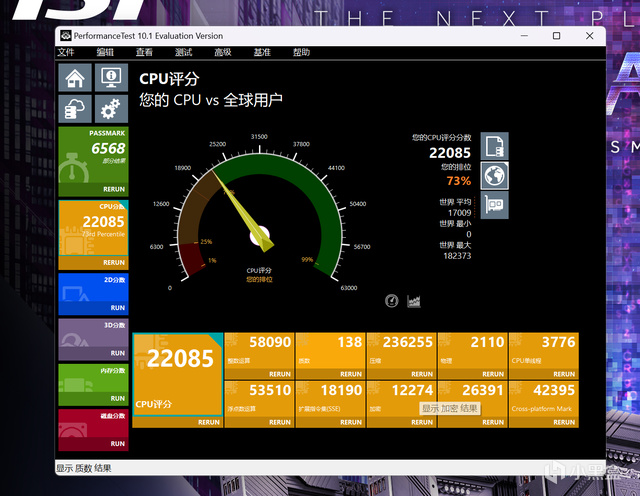Rerun the 138 prime numbers test

[351, 374]
